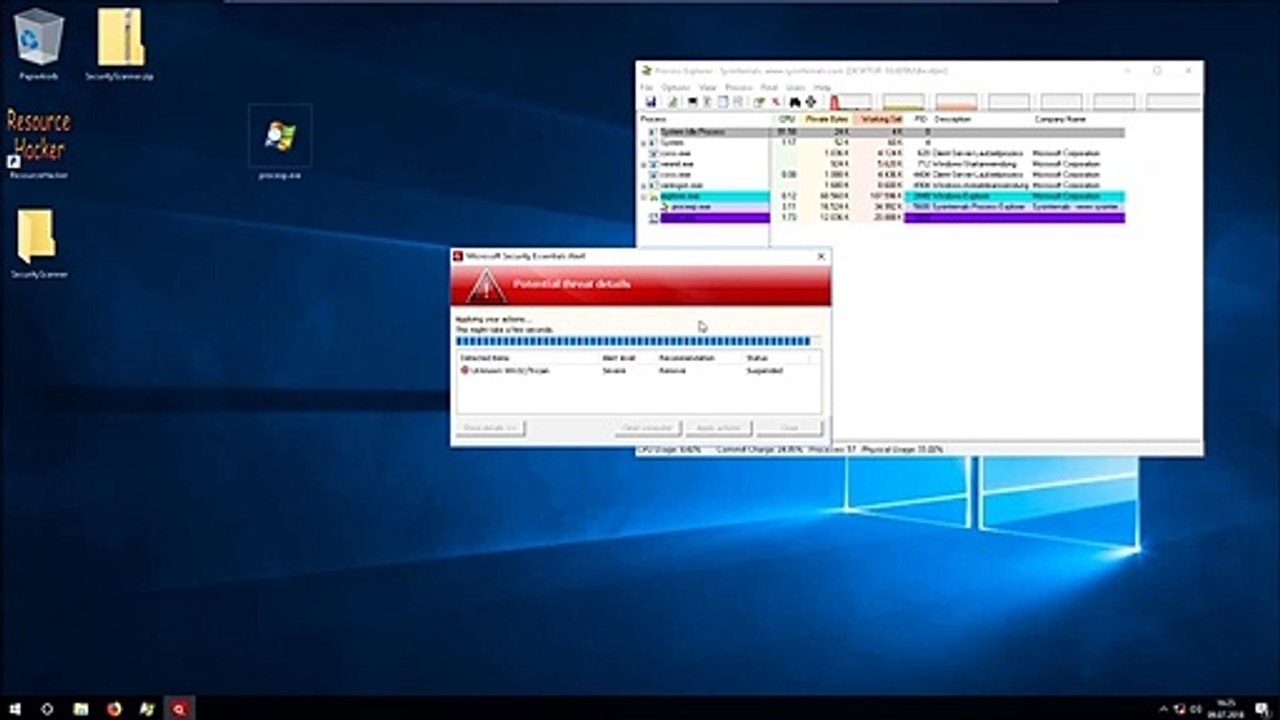1280x720 pixels.
Task: Open File Explorer from the taskbar
Action: (x=81, y=708)
